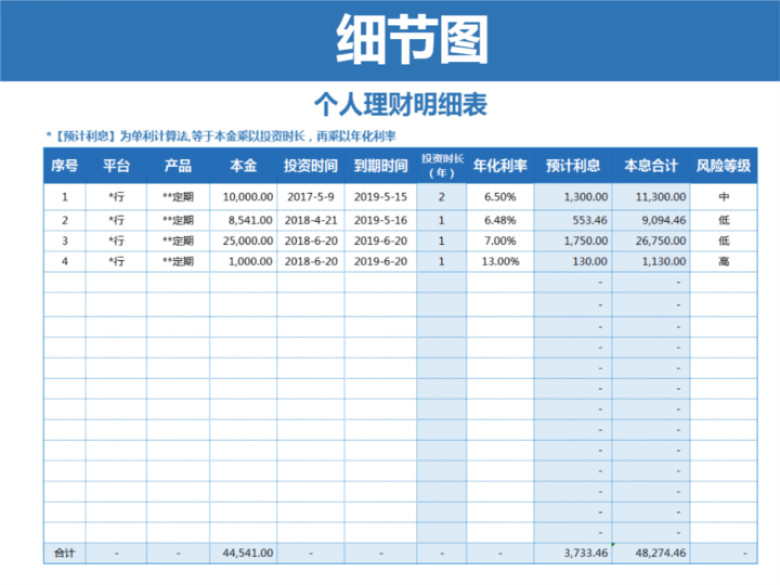Viewport: 780px width, 585px height.
Task: Select maturity date 2019-5-16
Action: click(x=381, y=220)
